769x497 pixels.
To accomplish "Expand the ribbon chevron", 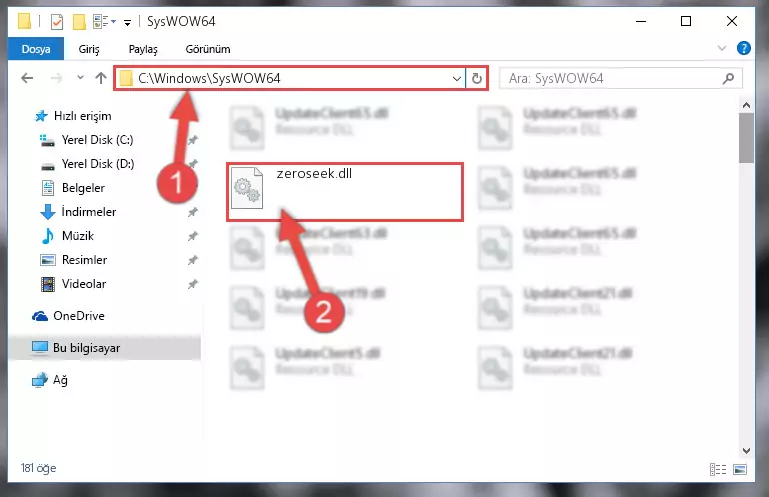I will tap(721, 49).
